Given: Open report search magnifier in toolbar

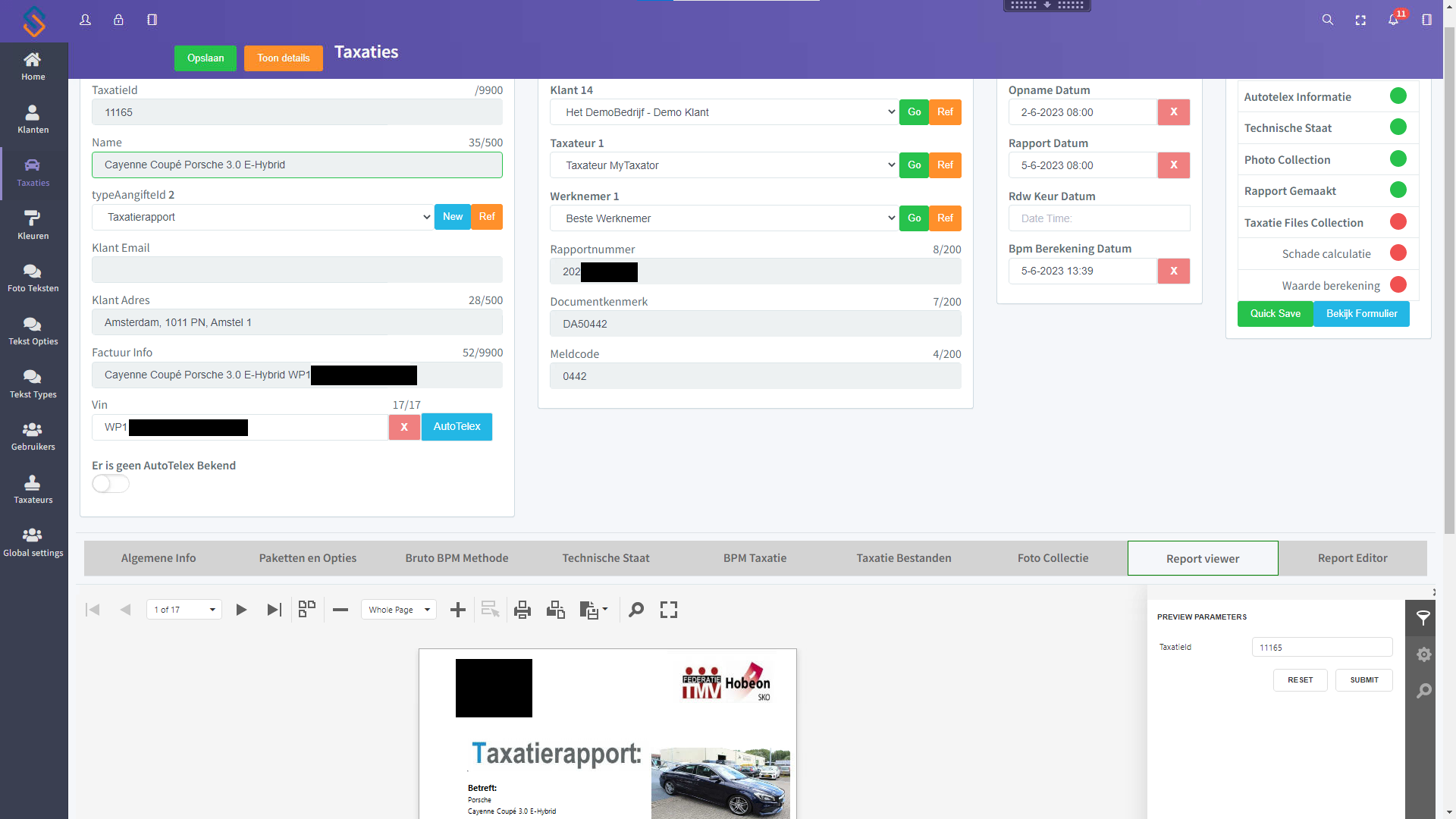Looking at the screenshot, I should coord(636,610).
